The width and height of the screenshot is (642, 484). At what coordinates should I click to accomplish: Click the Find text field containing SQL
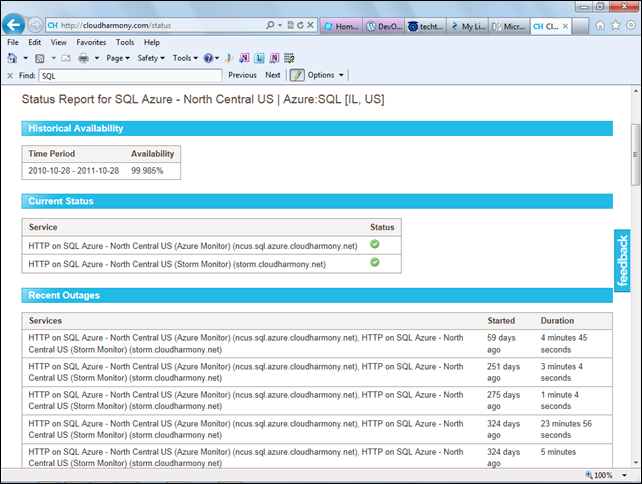[130, 76]
